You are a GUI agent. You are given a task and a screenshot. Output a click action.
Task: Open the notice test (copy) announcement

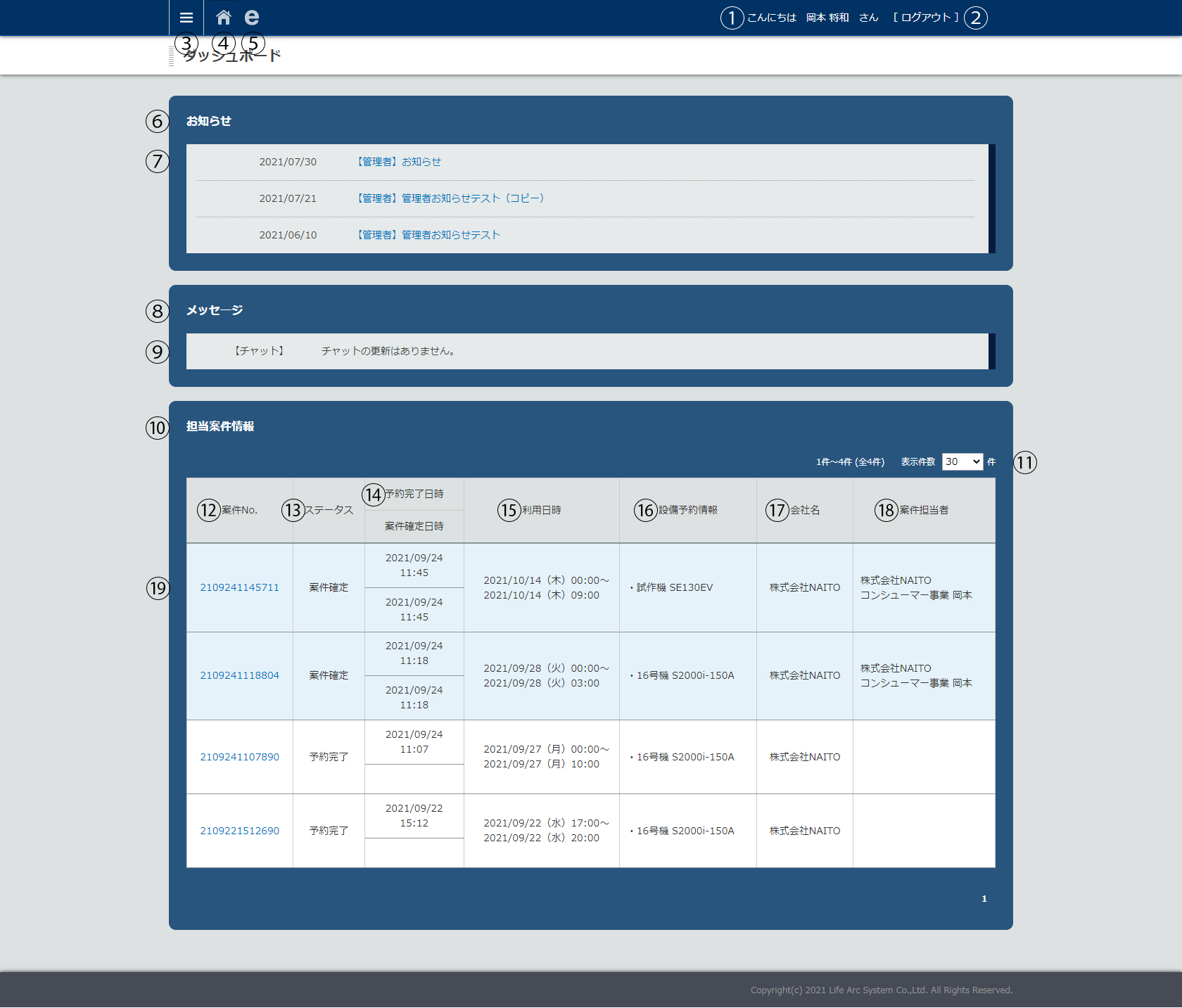pos(451,198)
